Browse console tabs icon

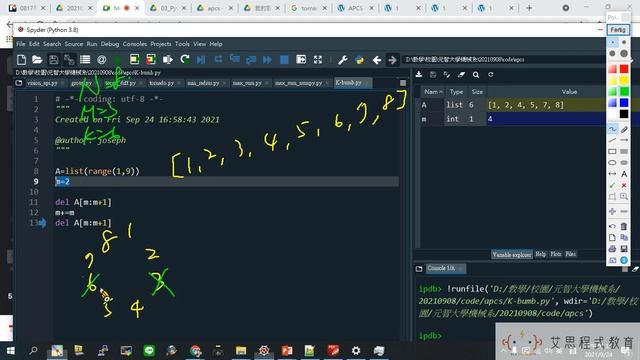coord(419,269)
